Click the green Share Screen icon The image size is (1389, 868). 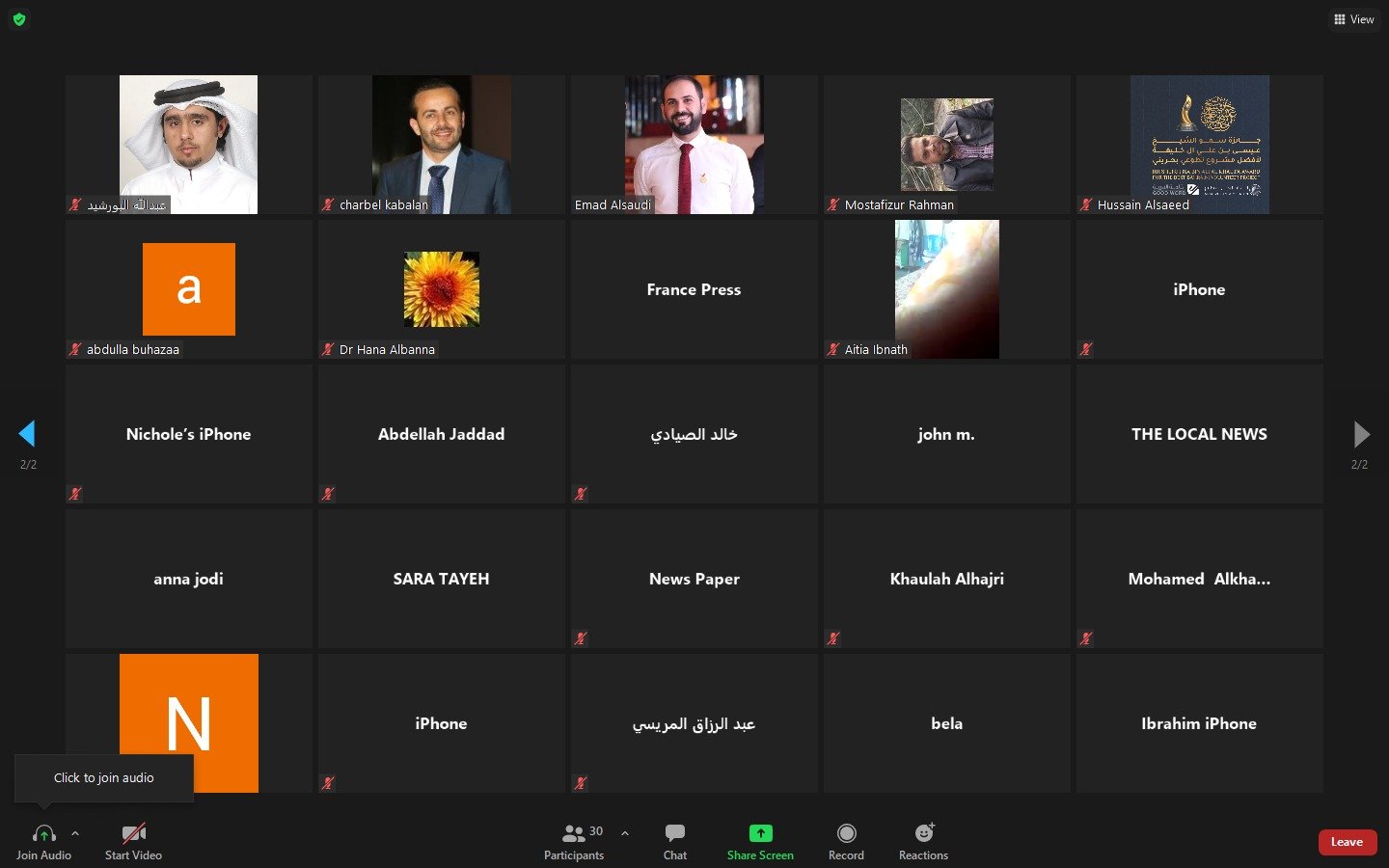click(760, 833)
